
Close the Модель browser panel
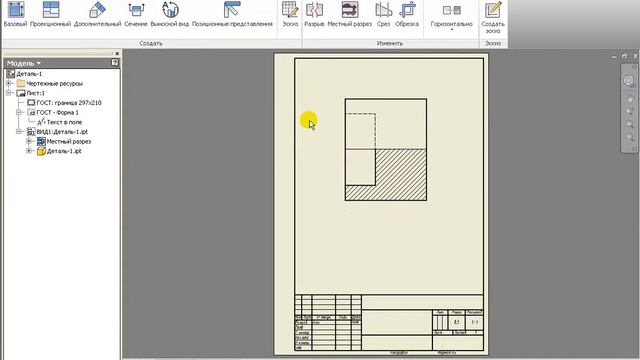117,53
